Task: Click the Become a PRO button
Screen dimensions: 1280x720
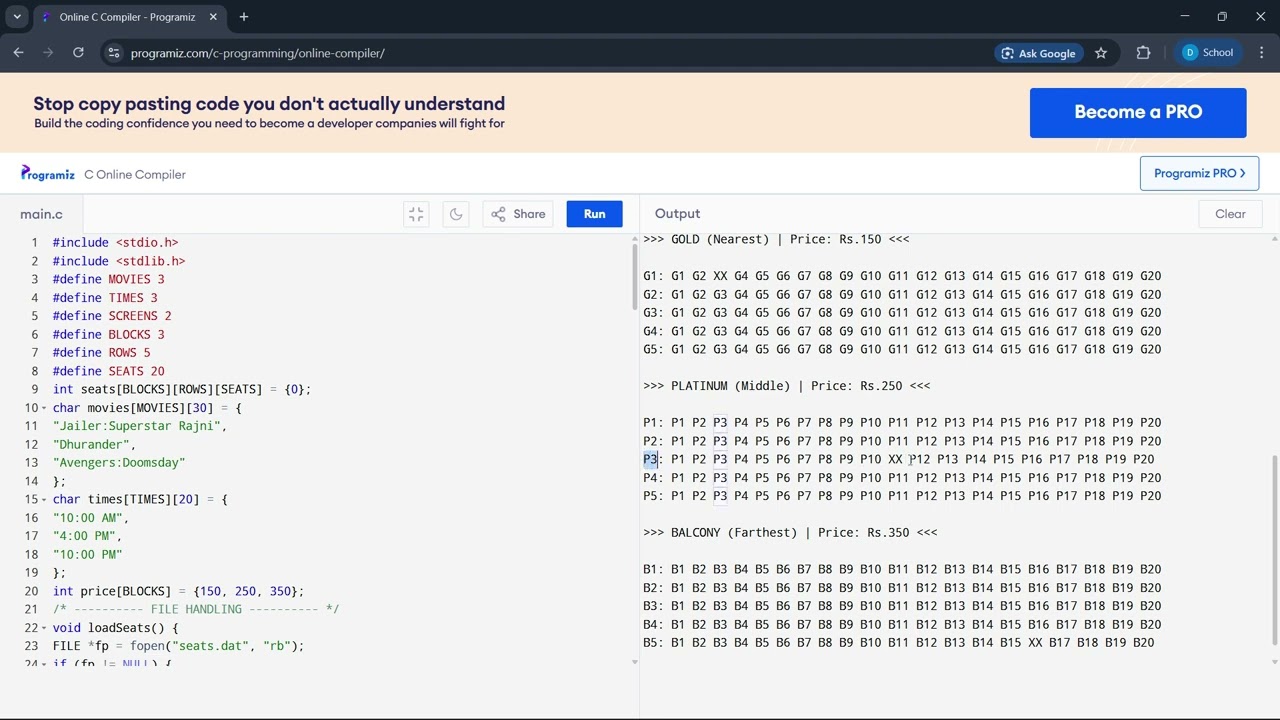Action: (x=1138, y=112)
